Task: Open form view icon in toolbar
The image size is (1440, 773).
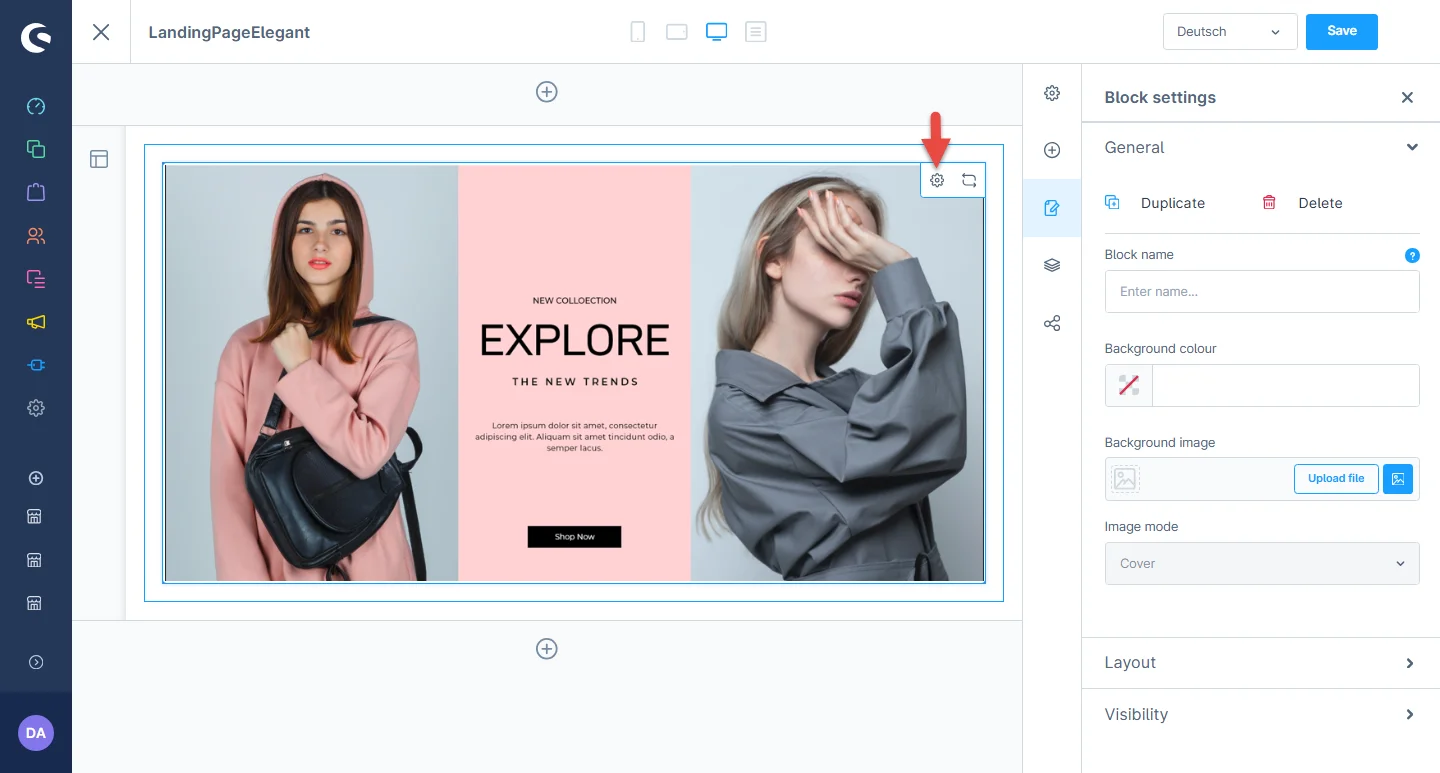Action: [756, 32]
